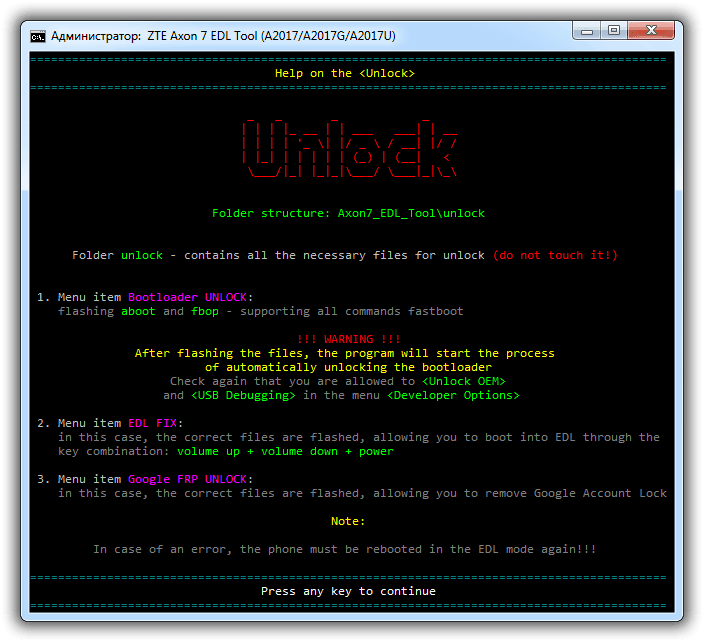704x642 pixels.
Task: Click the green '<Developer Options>' text
Action: [x=453, y=395]
